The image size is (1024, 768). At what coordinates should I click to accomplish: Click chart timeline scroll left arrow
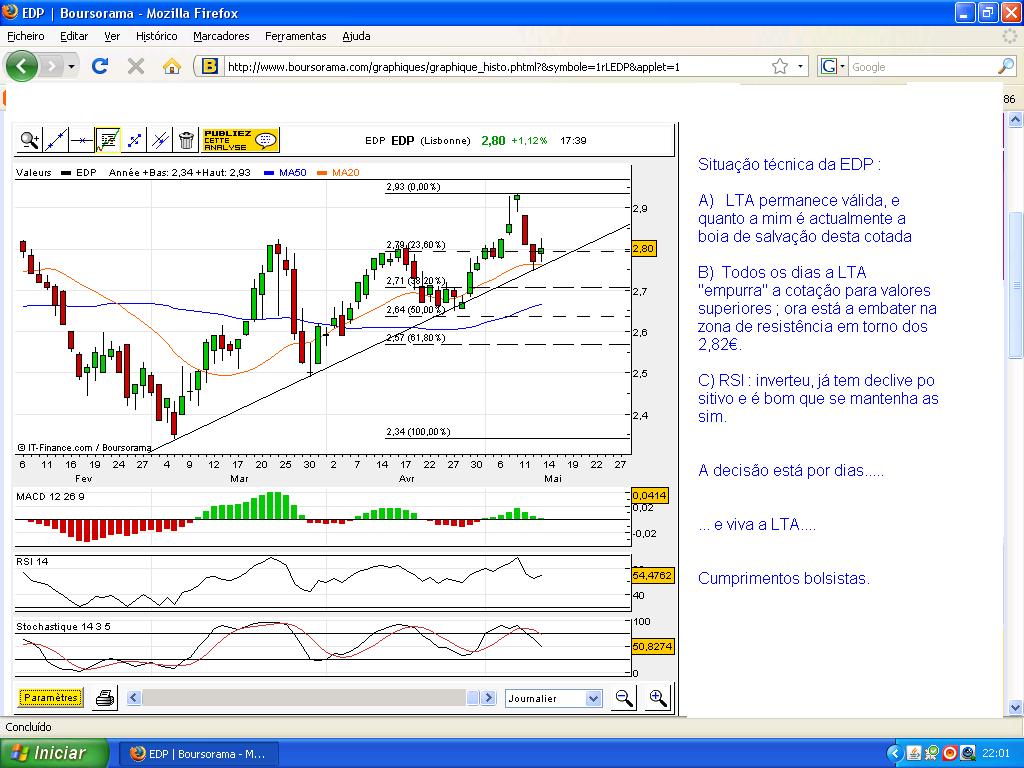tap(134, 697)
